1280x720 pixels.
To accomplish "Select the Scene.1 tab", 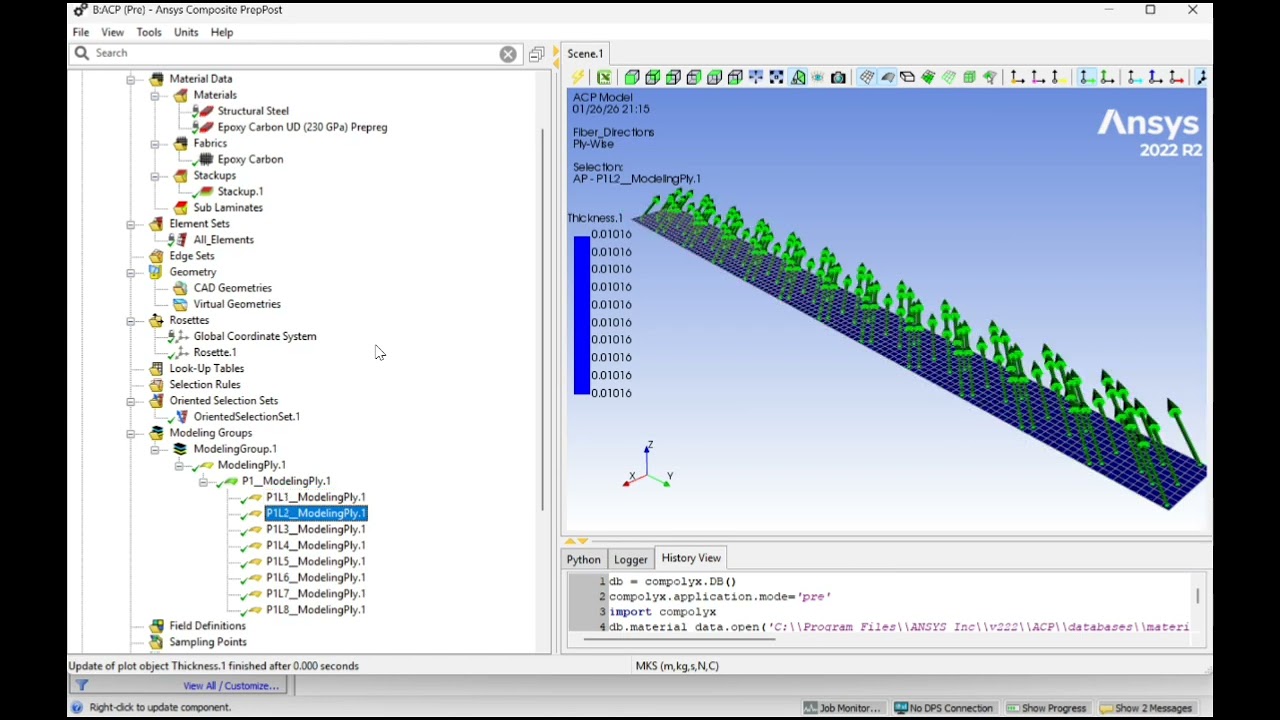I will [586, 53].
